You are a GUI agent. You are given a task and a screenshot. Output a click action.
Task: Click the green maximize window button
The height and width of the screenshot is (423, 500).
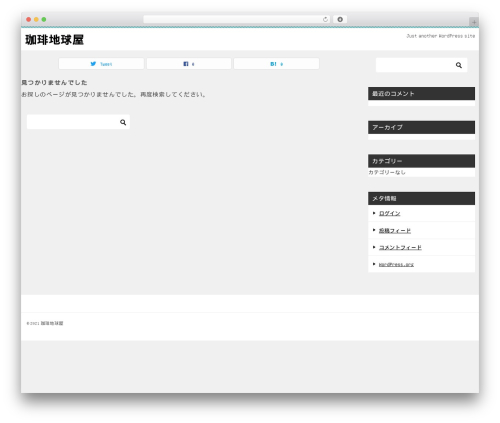[x=44, y=19]
